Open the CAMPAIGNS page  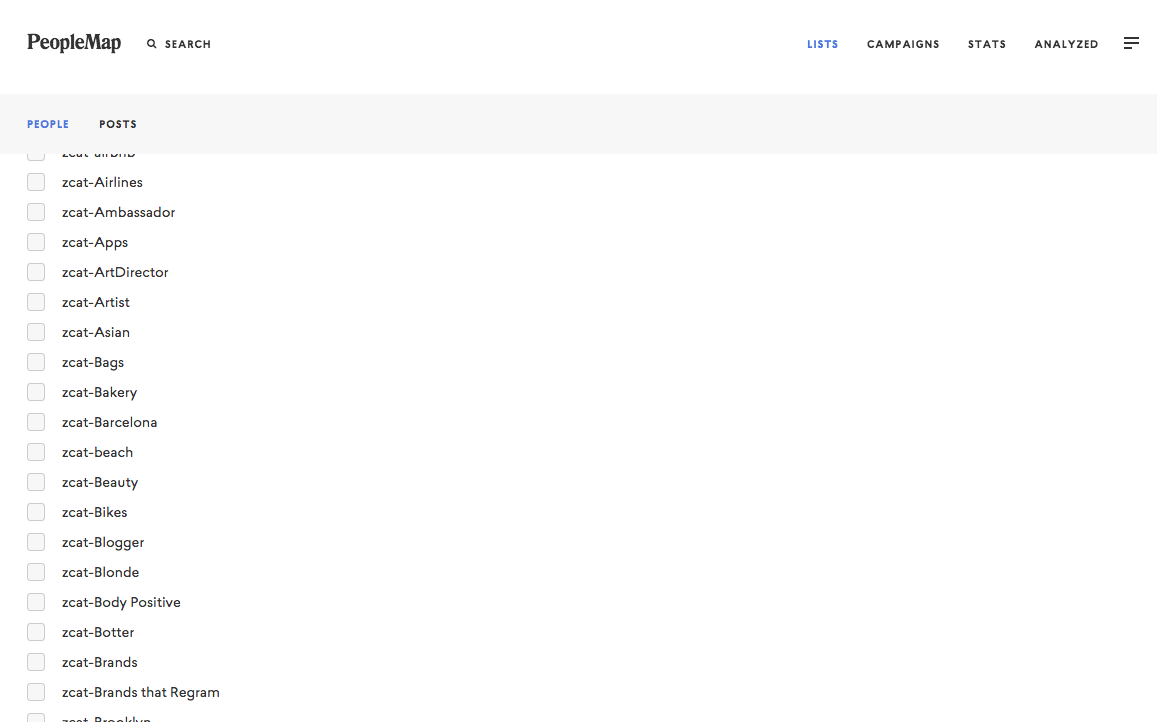pos(903,44)
